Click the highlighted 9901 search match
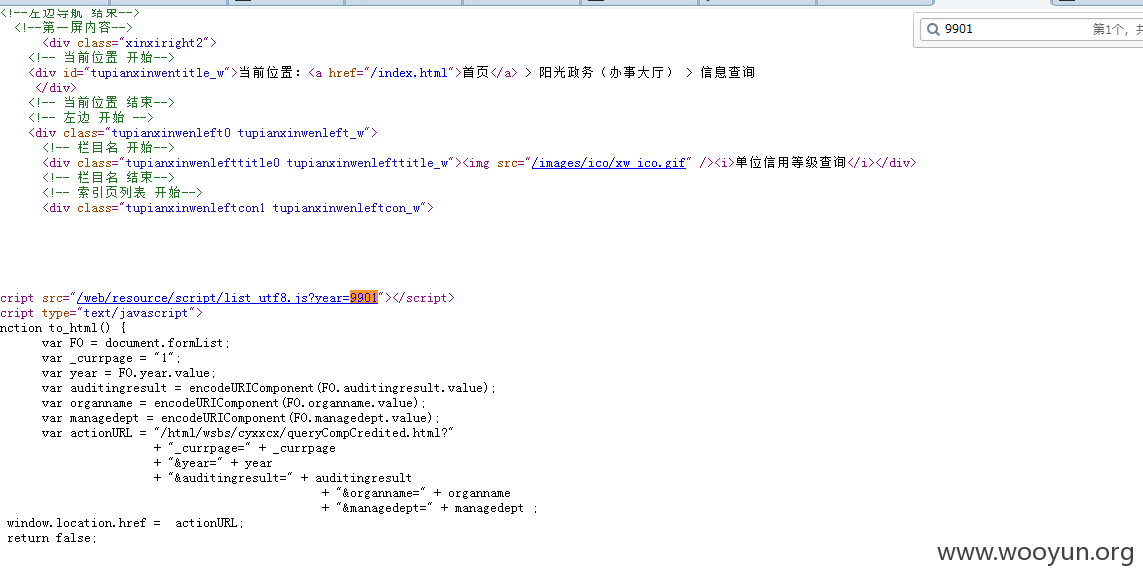The width and height of the screenshot is (1143, 581). pyautogui.click(x=363, y=297)
